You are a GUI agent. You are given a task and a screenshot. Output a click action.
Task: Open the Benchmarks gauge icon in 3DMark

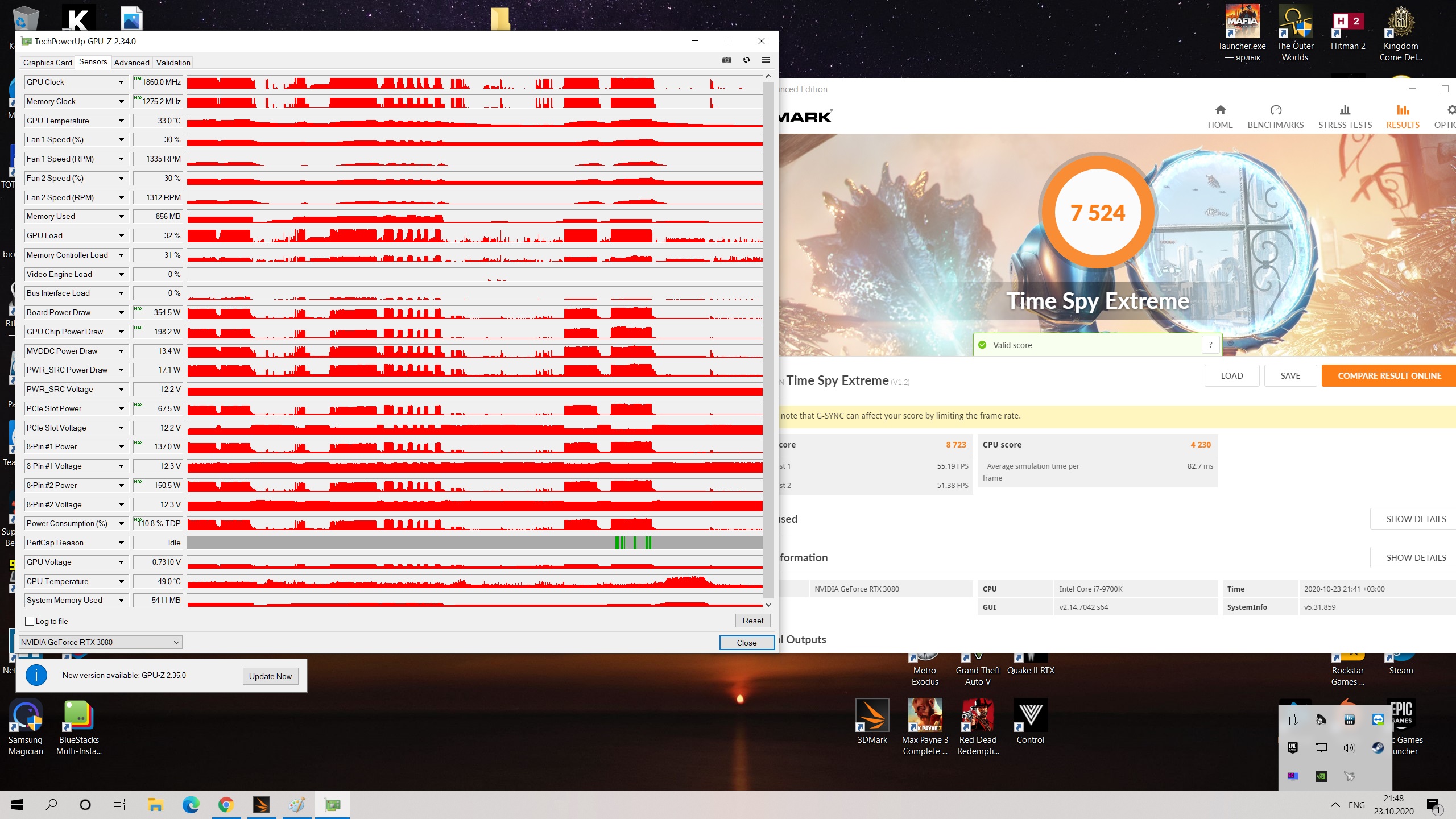point(1275,110)
